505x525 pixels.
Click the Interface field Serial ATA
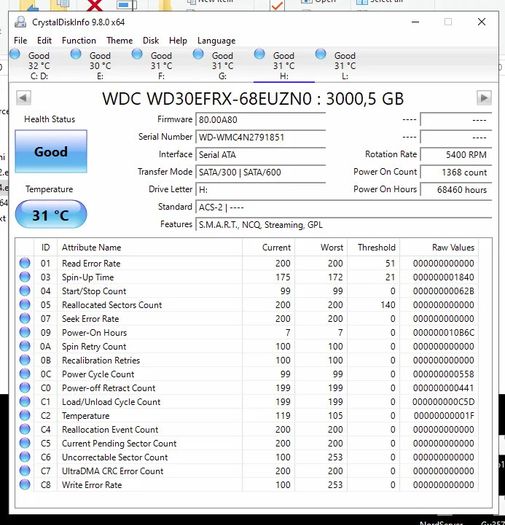(261, 154)
